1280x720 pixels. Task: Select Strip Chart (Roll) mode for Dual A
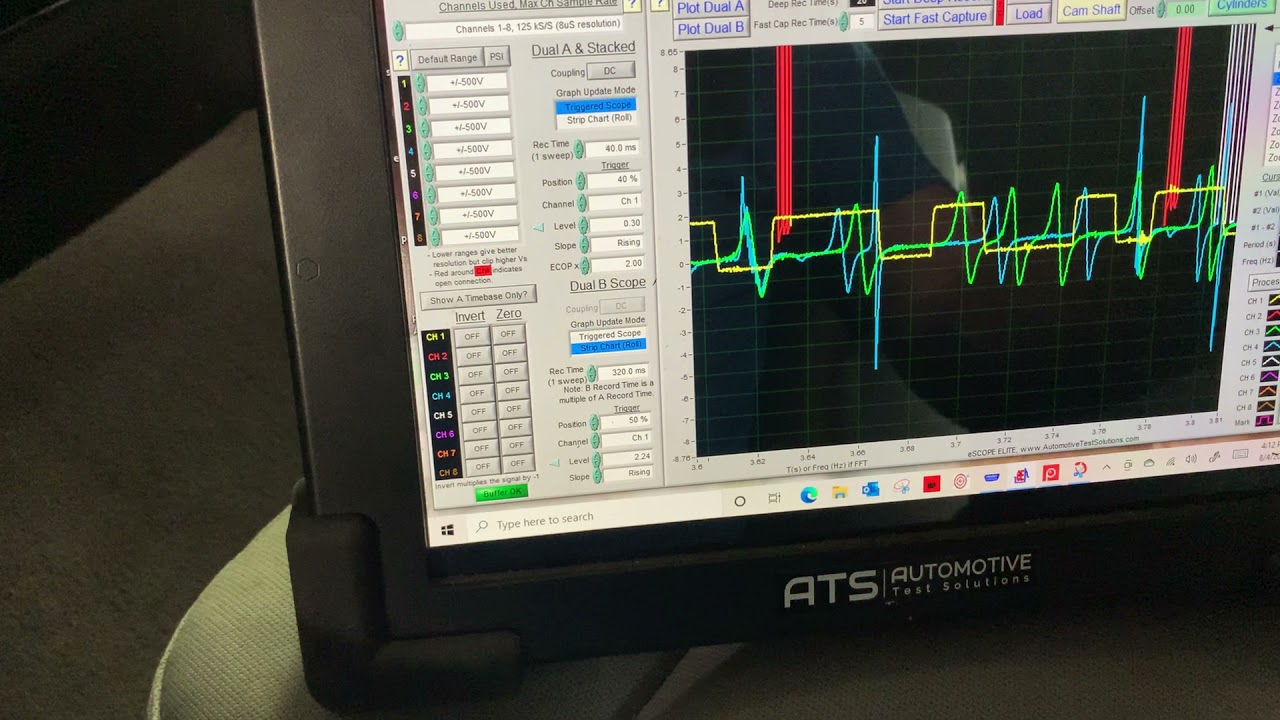598,119
